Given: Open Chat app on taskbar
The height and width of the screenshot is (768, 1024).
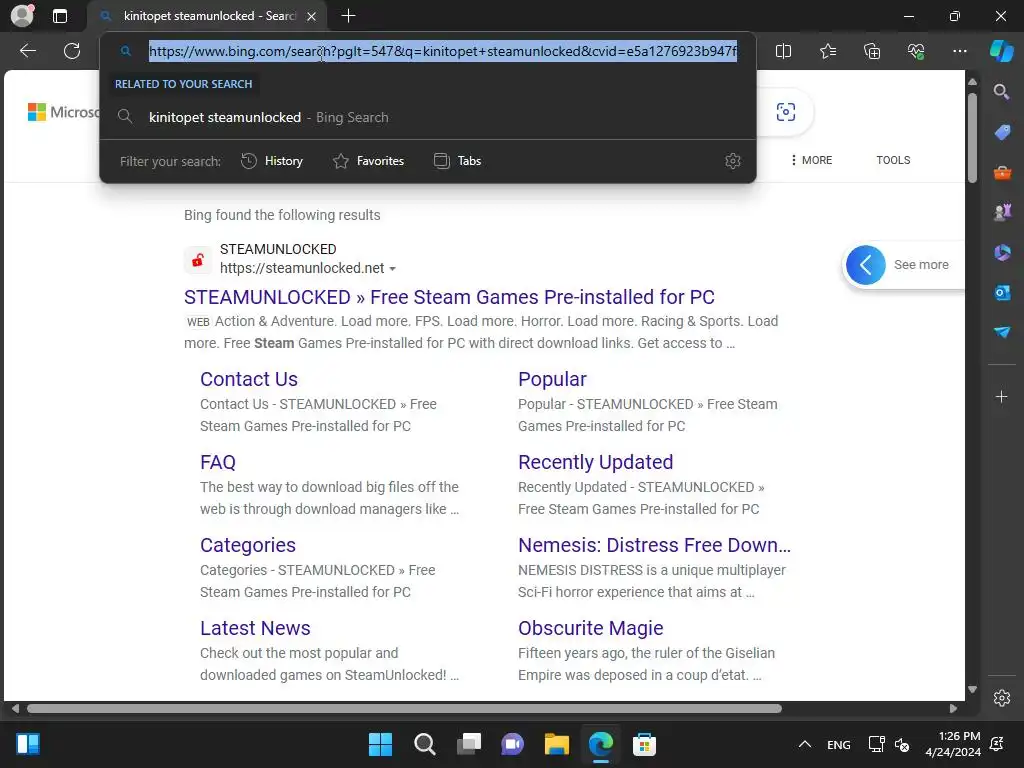Looking at the screenshot, I should click(513, 744).
